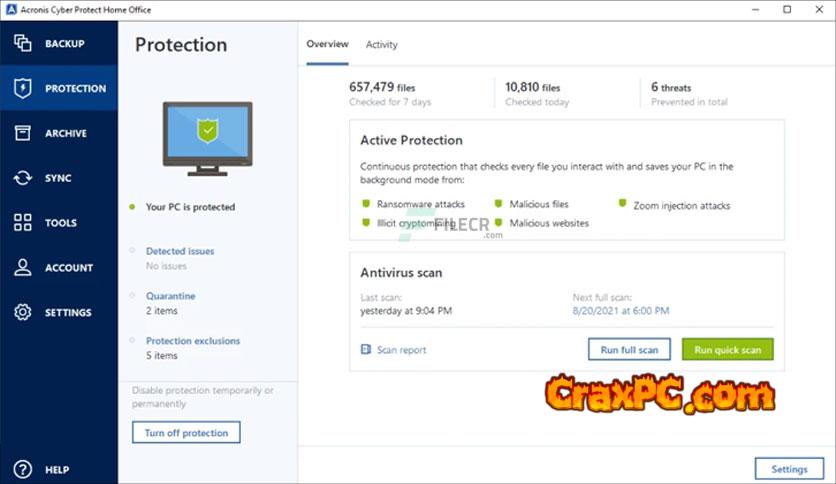The height and width of the screenshot is (484, 836).
Task: Click the 6 threats prevented statistic
Action: click(x=671, y=87)
